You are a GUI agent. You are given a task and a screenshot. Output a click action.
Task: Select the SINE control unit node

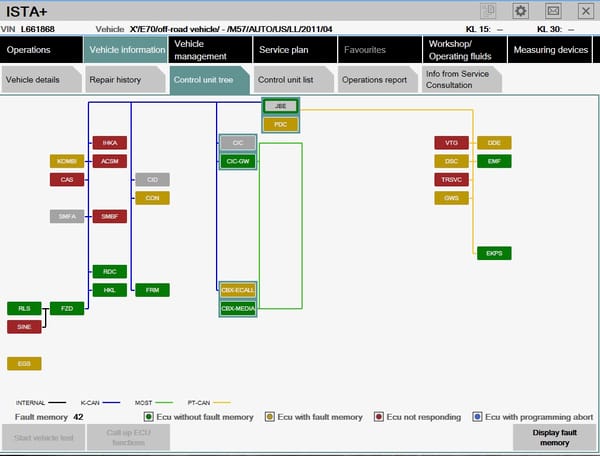coord(24,327)
